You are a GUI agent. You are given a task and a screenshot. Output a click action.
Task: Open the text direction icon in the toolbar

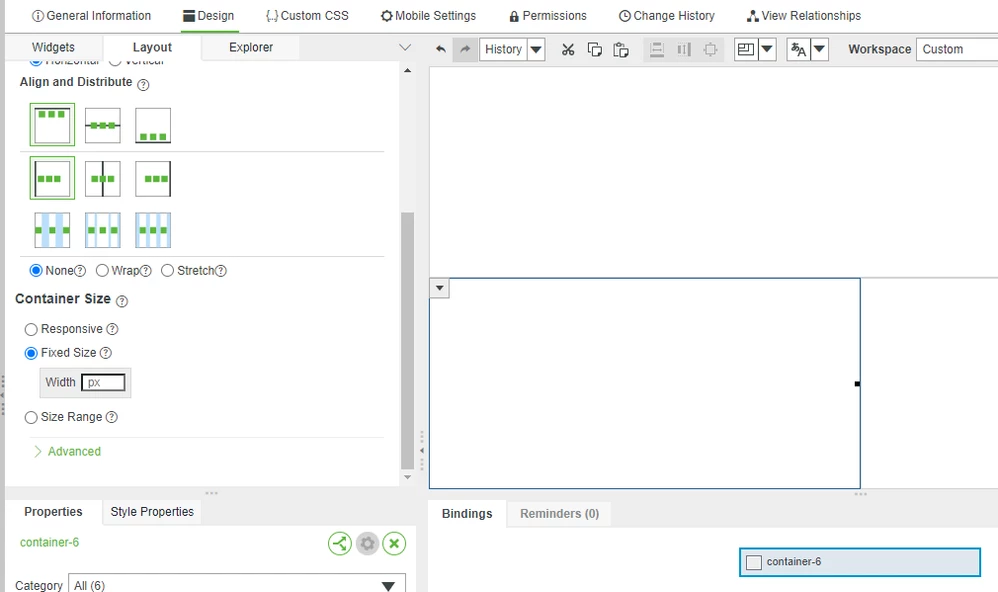tap(798, 48)
